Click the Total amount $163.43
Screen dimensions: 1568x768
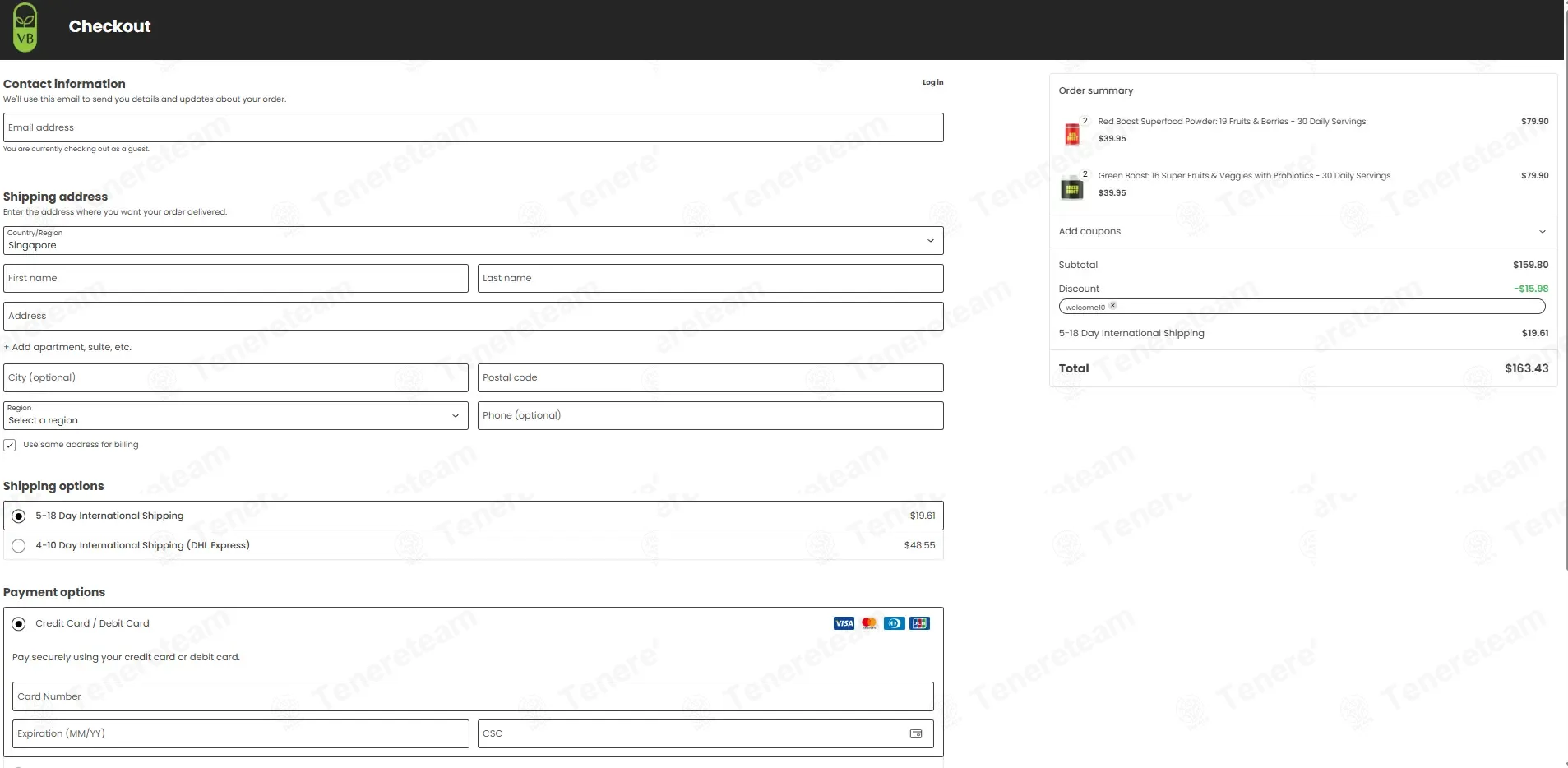[1526, 368]
